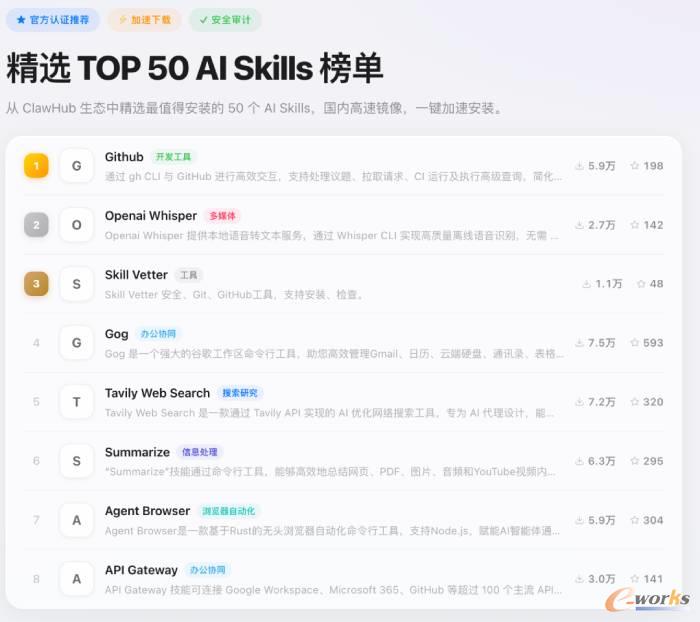Click the download icon on Summarize row
This screenshot has height=622, width=700.
579,461
